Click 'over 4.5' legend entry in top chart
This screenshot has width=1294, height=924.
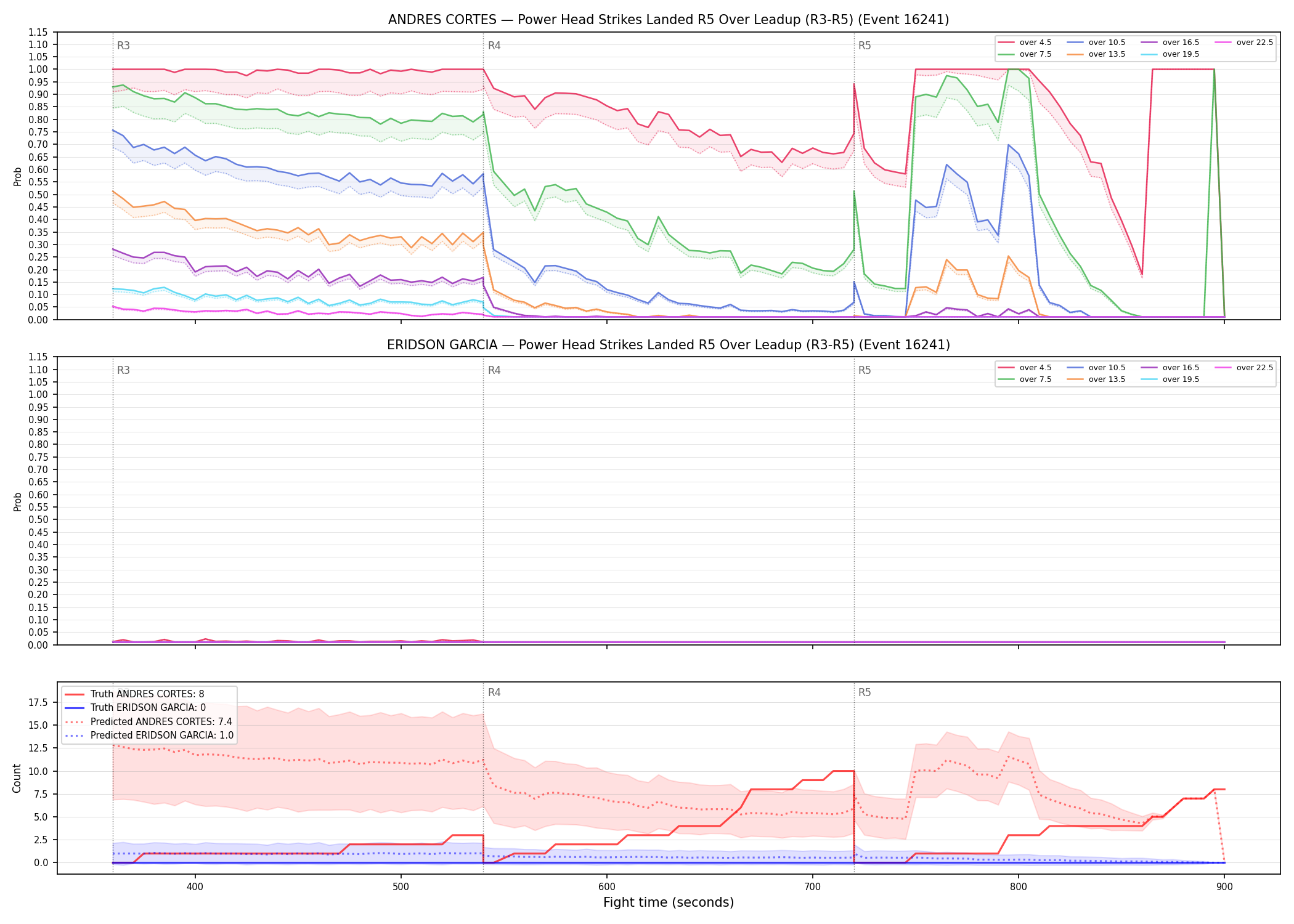1025,43
